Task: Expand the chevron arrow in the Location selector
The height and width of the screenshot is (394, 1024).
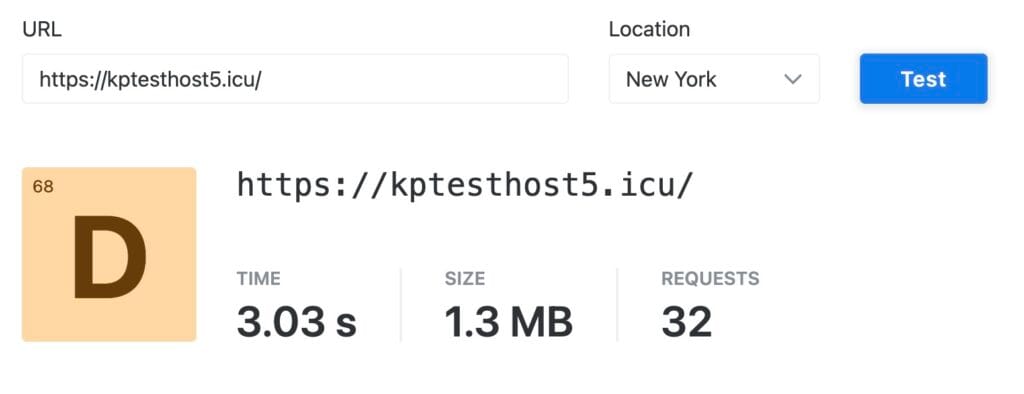Action: coord(792,79)
